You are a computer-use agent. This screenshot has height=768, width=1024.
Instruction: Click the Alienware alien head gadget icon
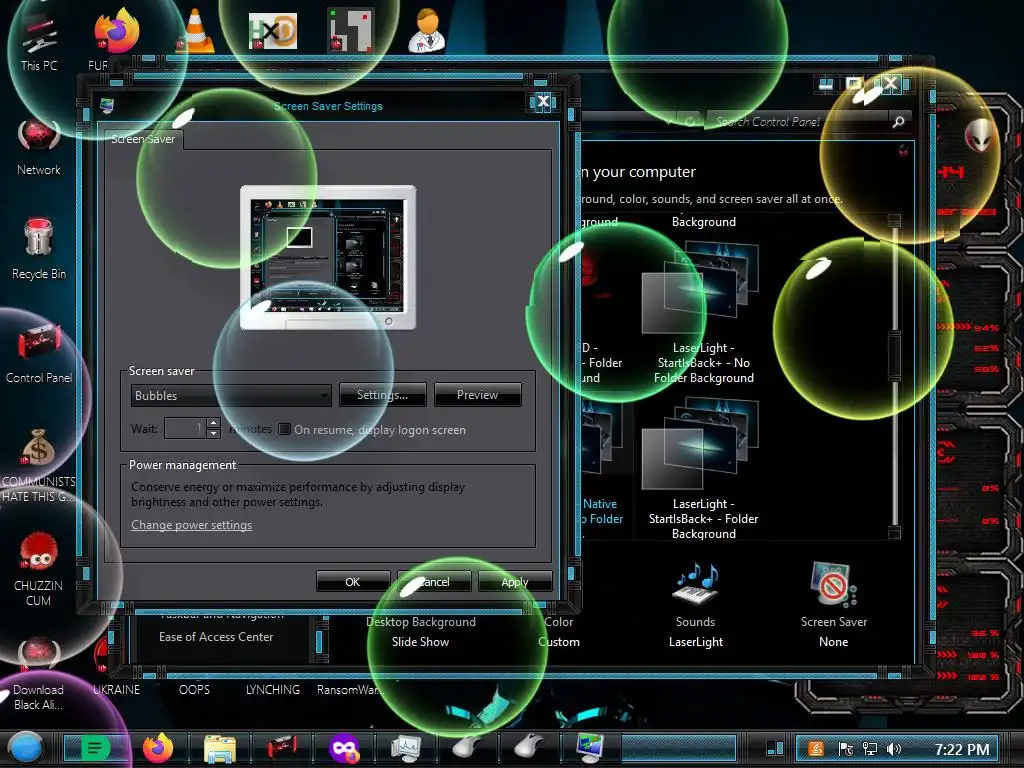[979, 135]
